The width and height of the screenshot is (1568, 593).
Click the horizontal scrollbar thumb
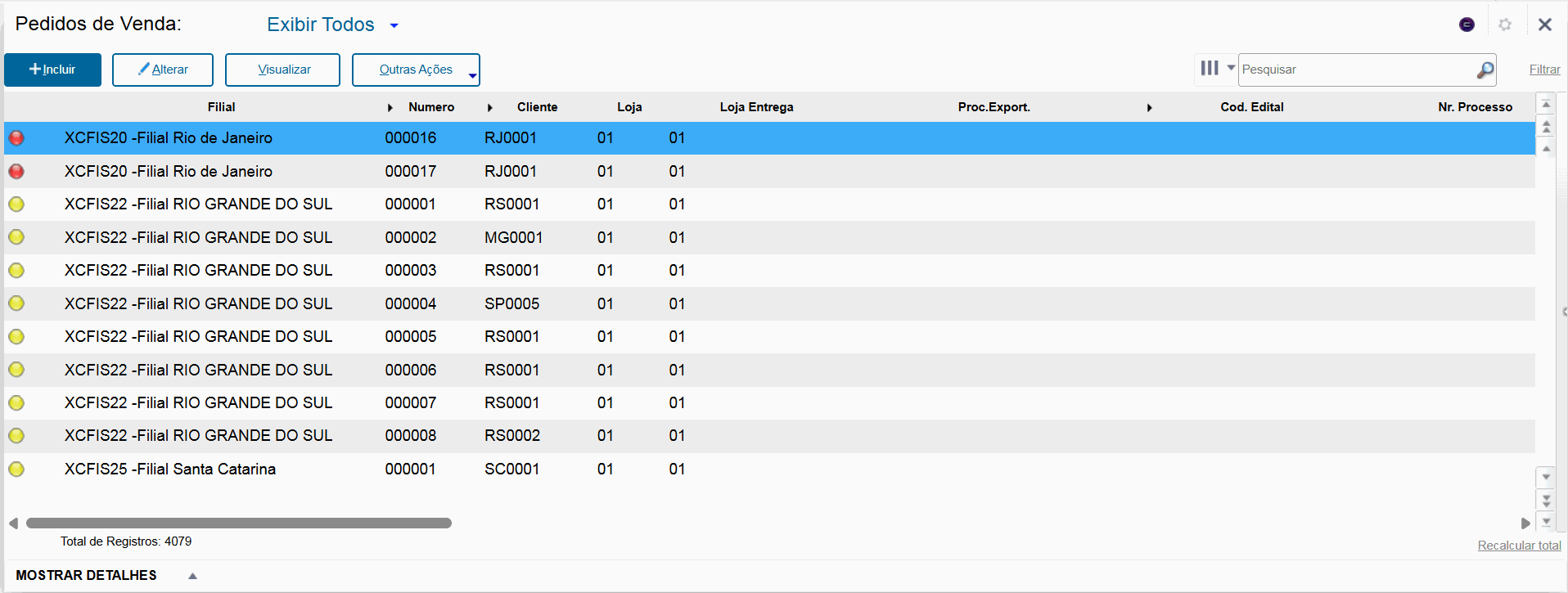[x=238, y=523]
